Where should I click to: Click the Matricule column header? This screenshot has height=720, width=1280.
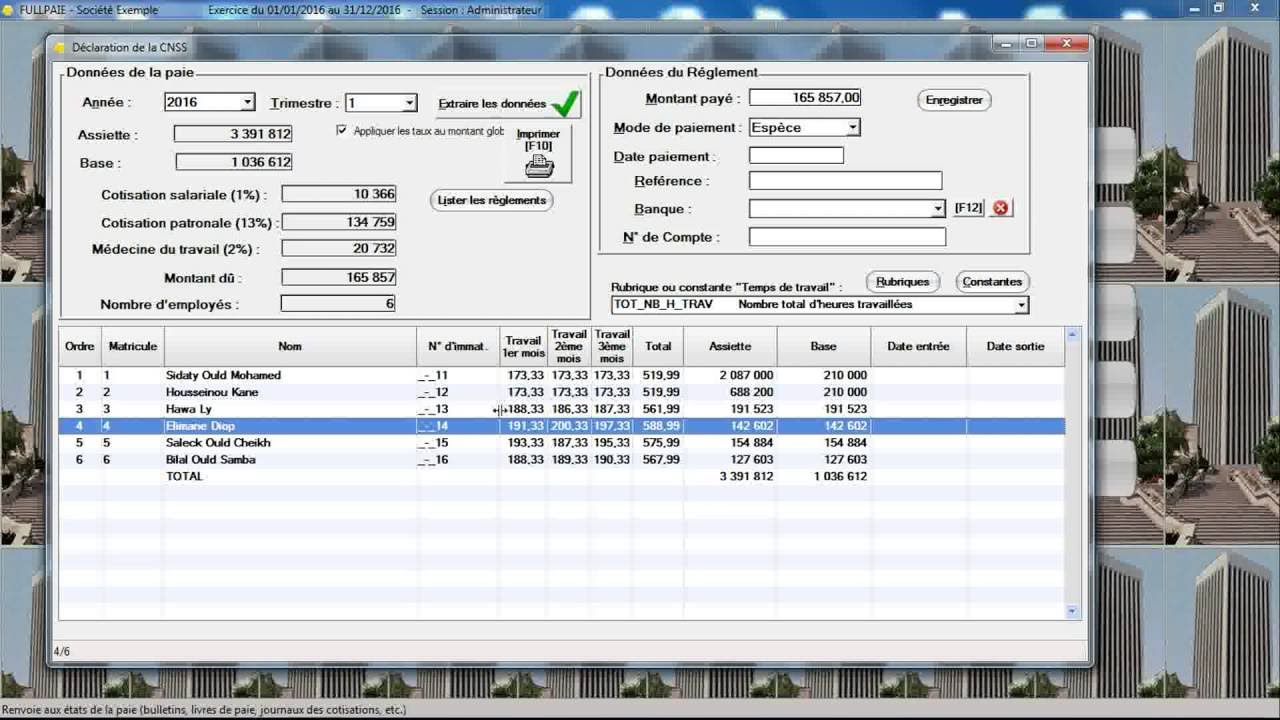pyautogui.click(x=133, y=346)
